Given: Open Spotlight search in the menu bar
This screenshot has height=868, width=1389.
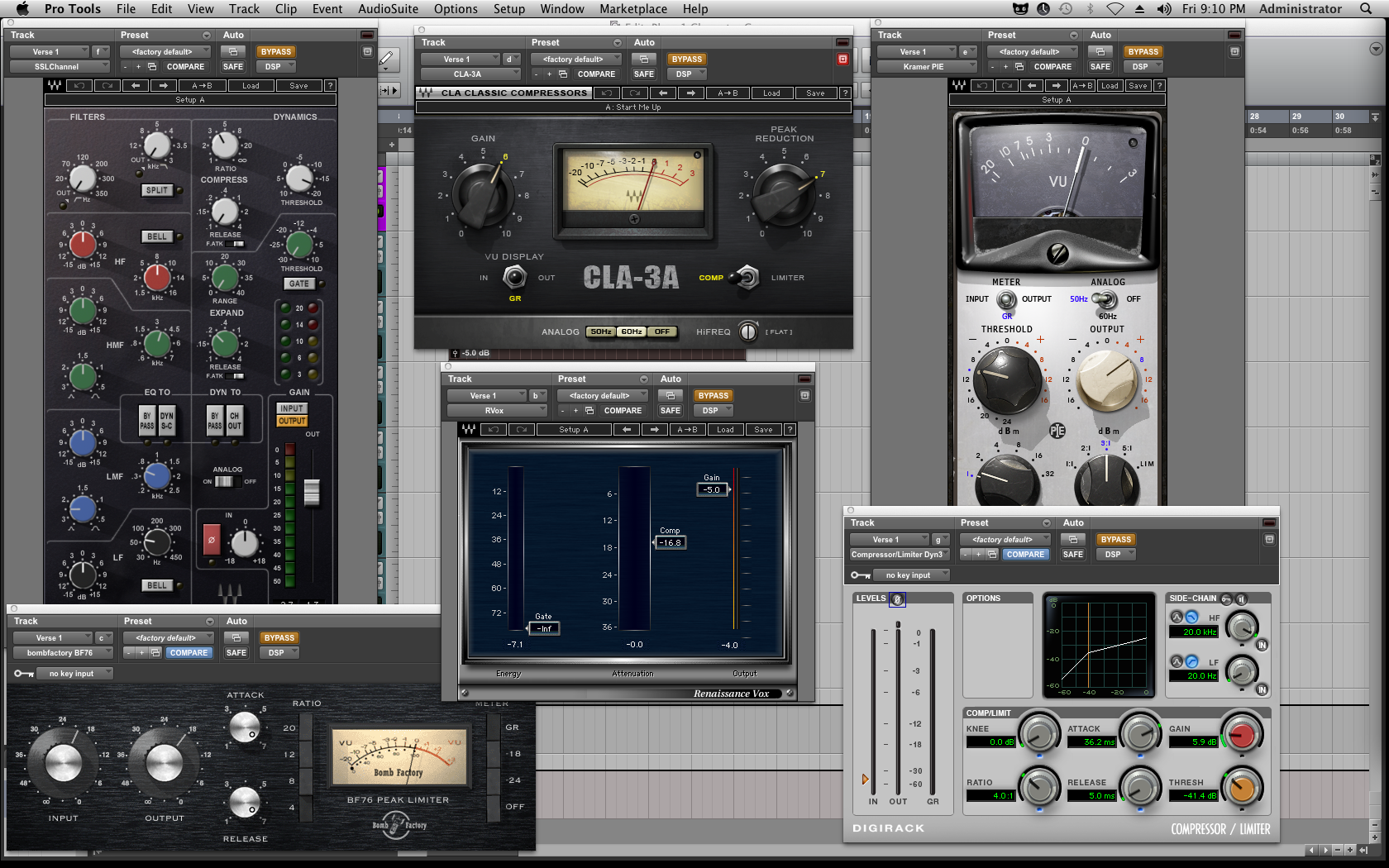Looking at the screenshot, I should [1366, 9].
